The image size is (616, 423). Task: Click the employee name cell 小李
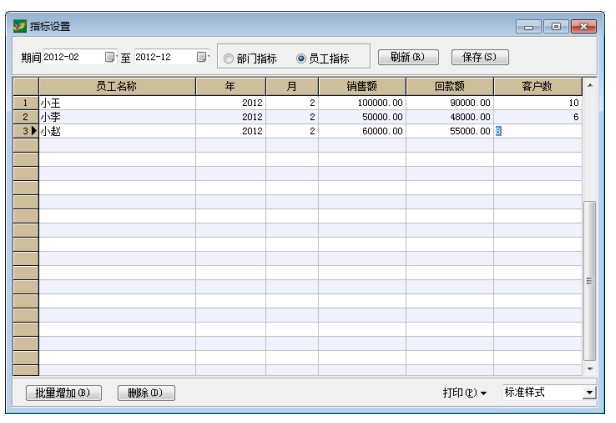pyautogui.click(x=117, y=117)
